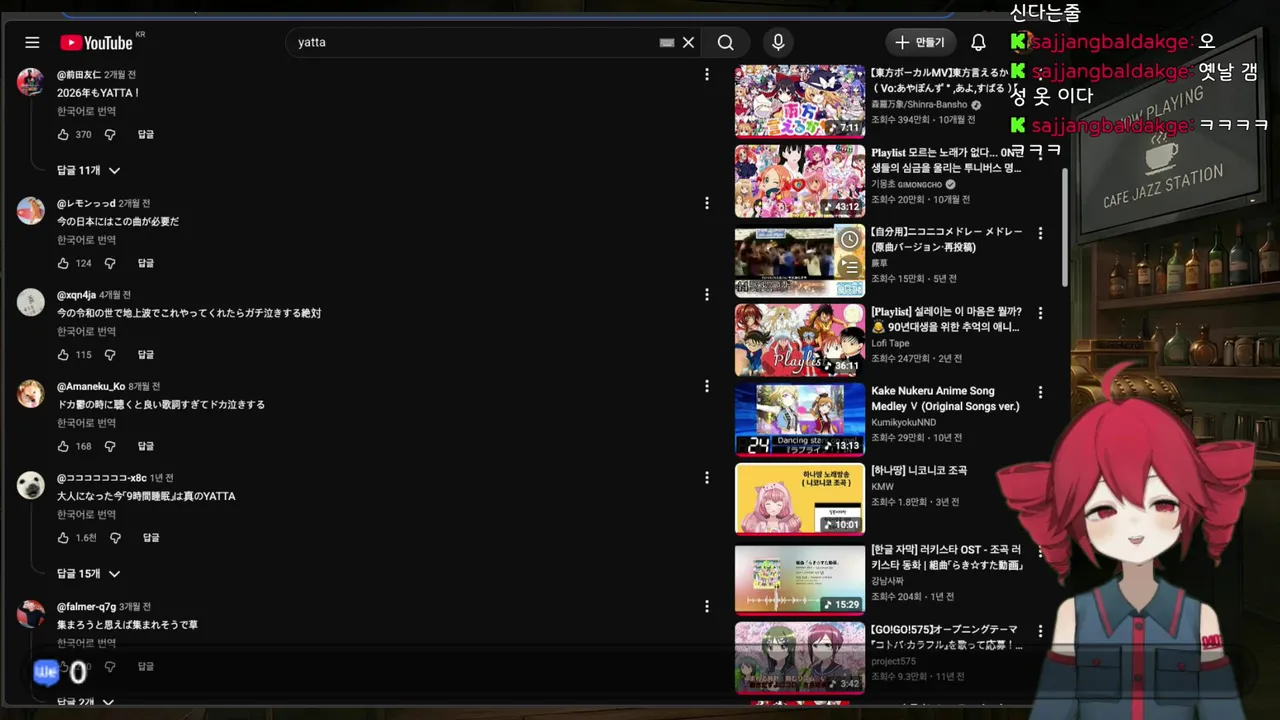
Task: Run search with the magnifier button
Action: pyautogui.click(x=726, y=42)
